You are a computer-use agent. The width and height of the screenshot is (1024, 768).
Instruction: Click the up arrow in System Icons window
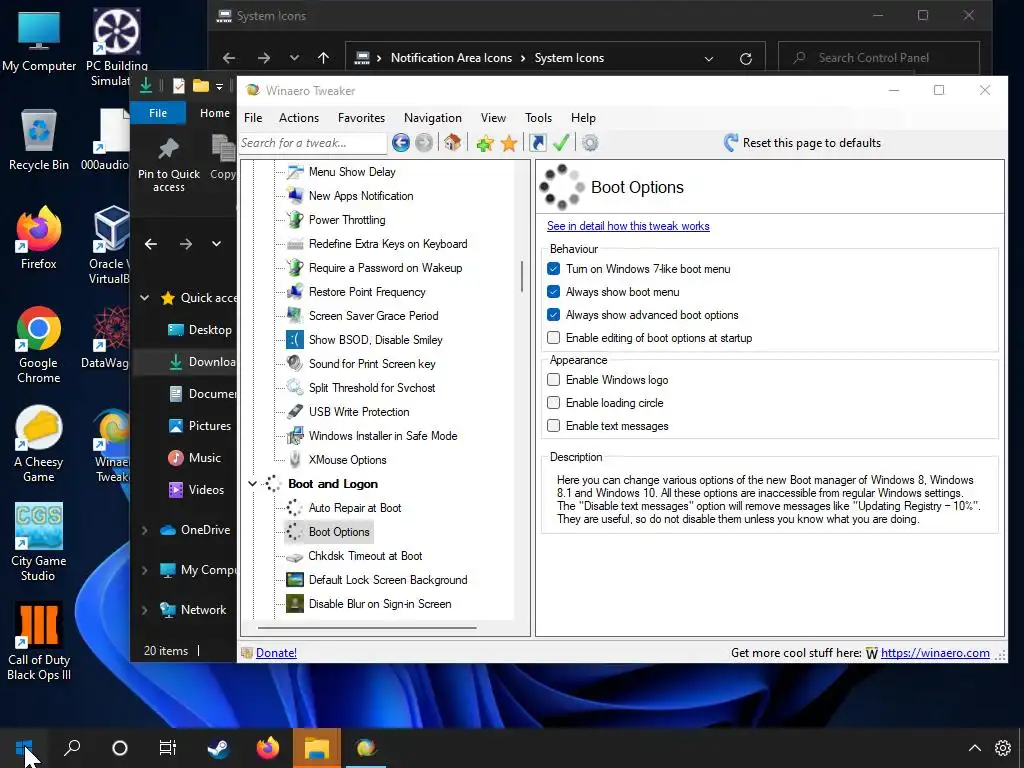coord(323,58)
